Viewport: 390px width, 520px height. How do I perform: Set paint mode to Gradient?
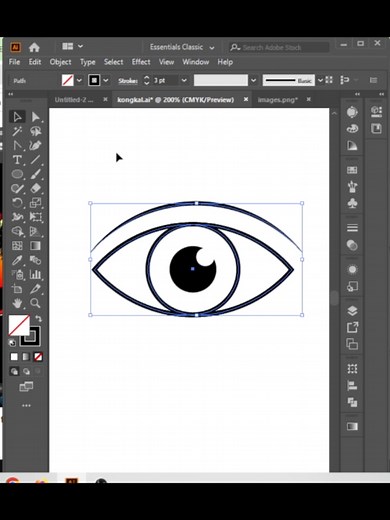[x=26, y=357]
